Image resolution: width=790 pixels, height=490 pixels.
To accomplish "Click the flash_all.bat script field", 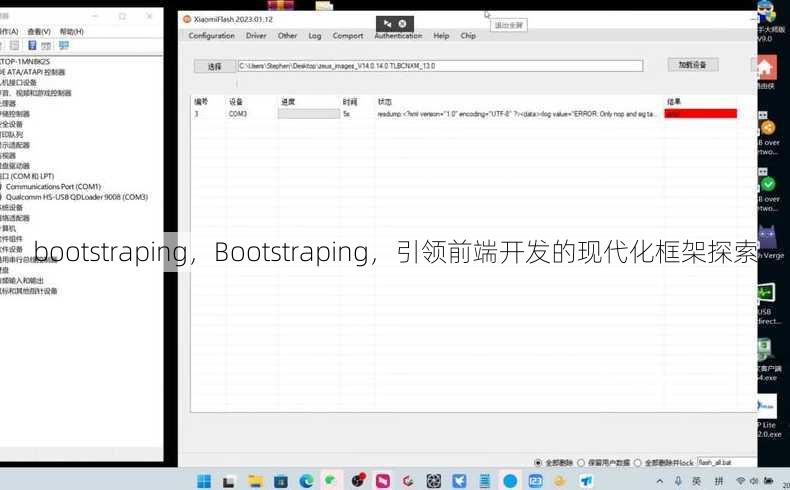I will point(727,462).
